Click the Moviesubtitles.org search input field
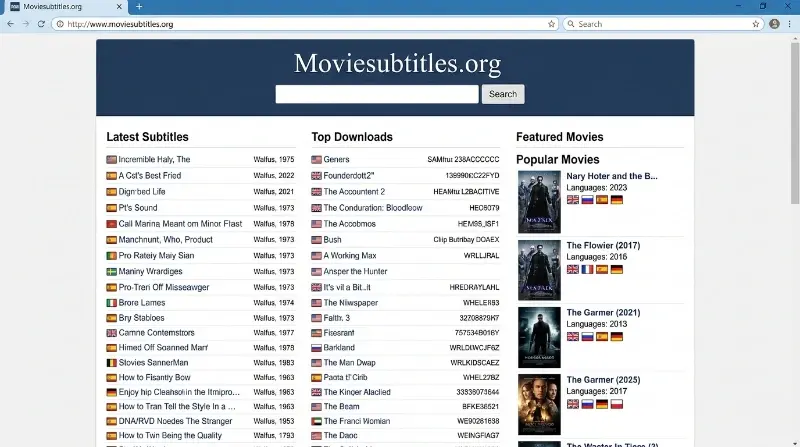The image size is (800, 447). [x=377, y=94]
